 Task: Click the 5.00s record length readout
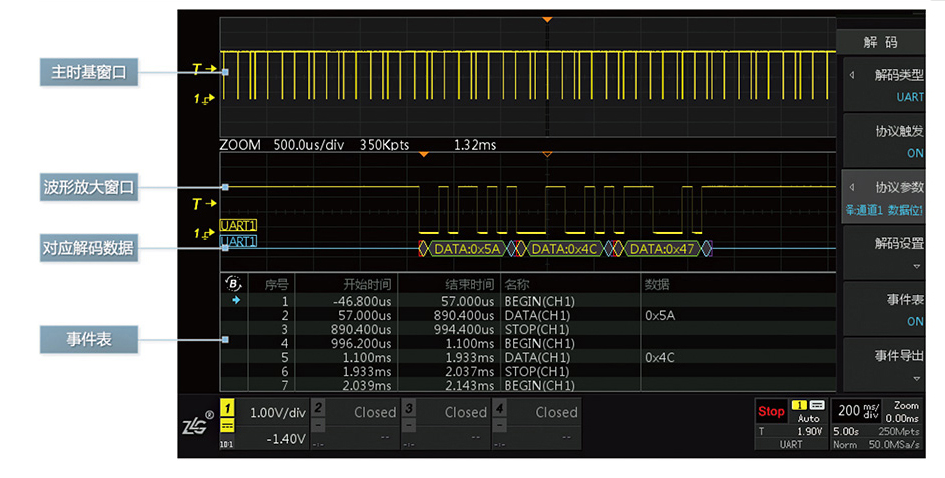[x=846, y=432]
